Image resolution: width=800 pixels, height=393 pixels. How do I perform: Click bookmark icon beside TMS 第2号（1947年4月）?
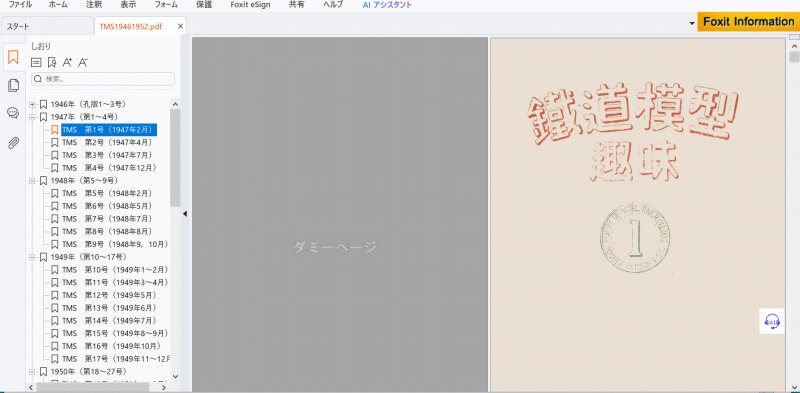pos(55,142)
